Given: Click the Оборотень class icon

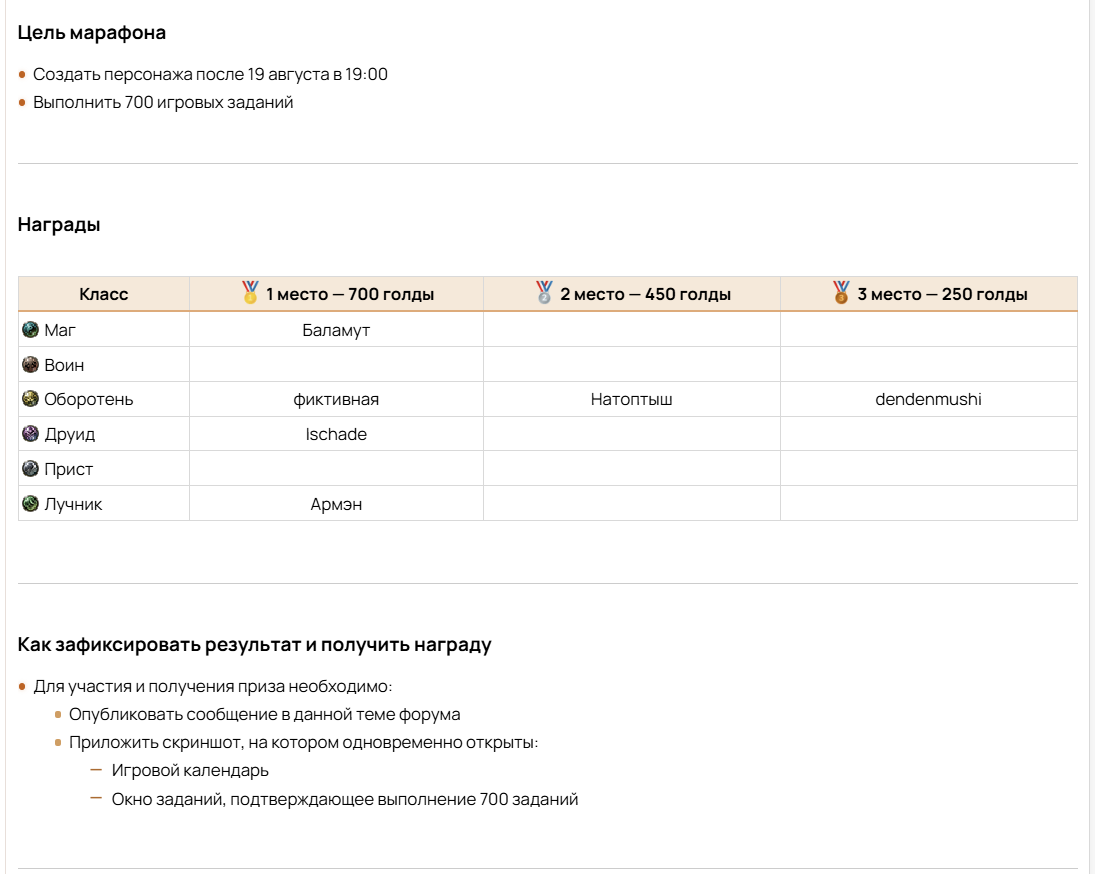Looking at the screenshot, I should (x=30, y=399).
